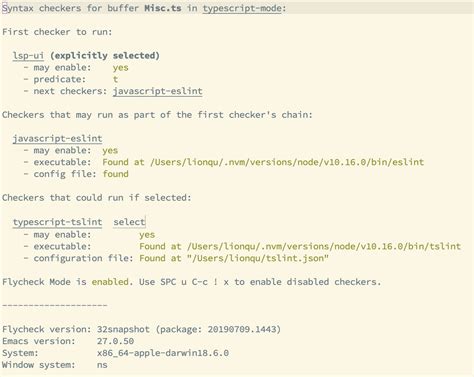
Task: Click the dashed separator line
Action: [55, 305]
